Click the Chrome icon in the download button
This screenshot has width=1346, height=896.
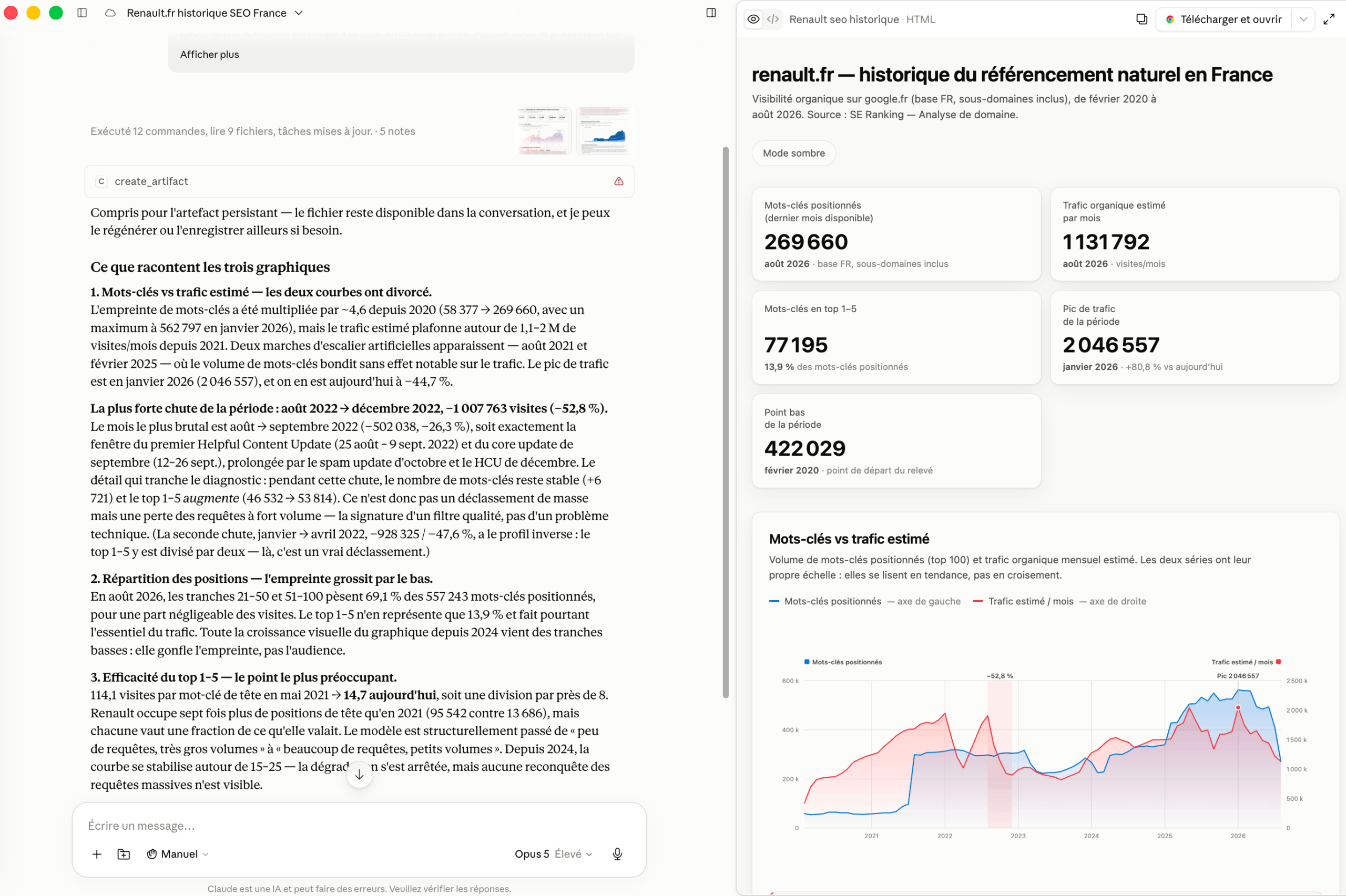pos(1170,19)
